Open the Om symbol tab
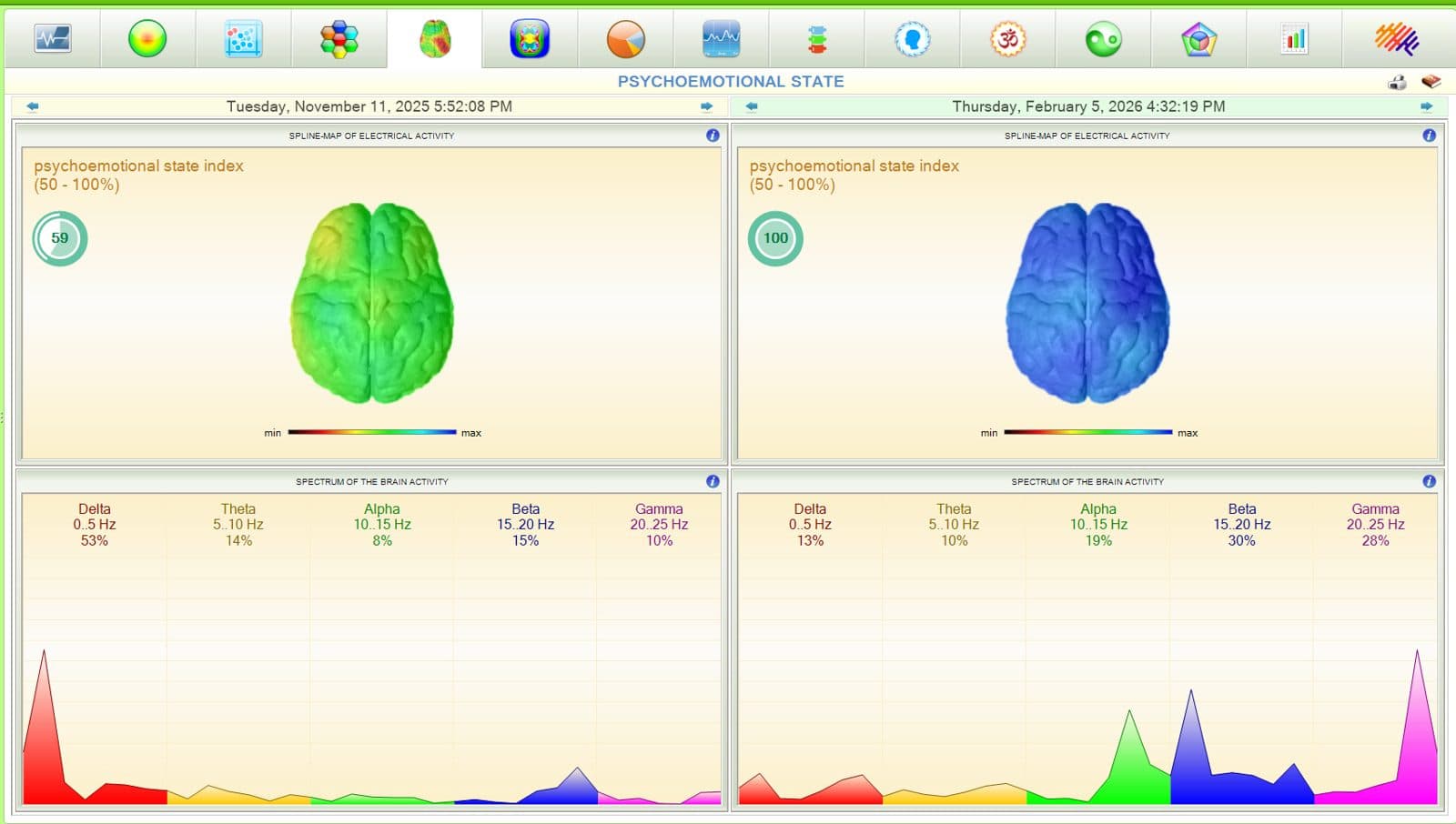1456x824 pixels. tap(1008, 39)
